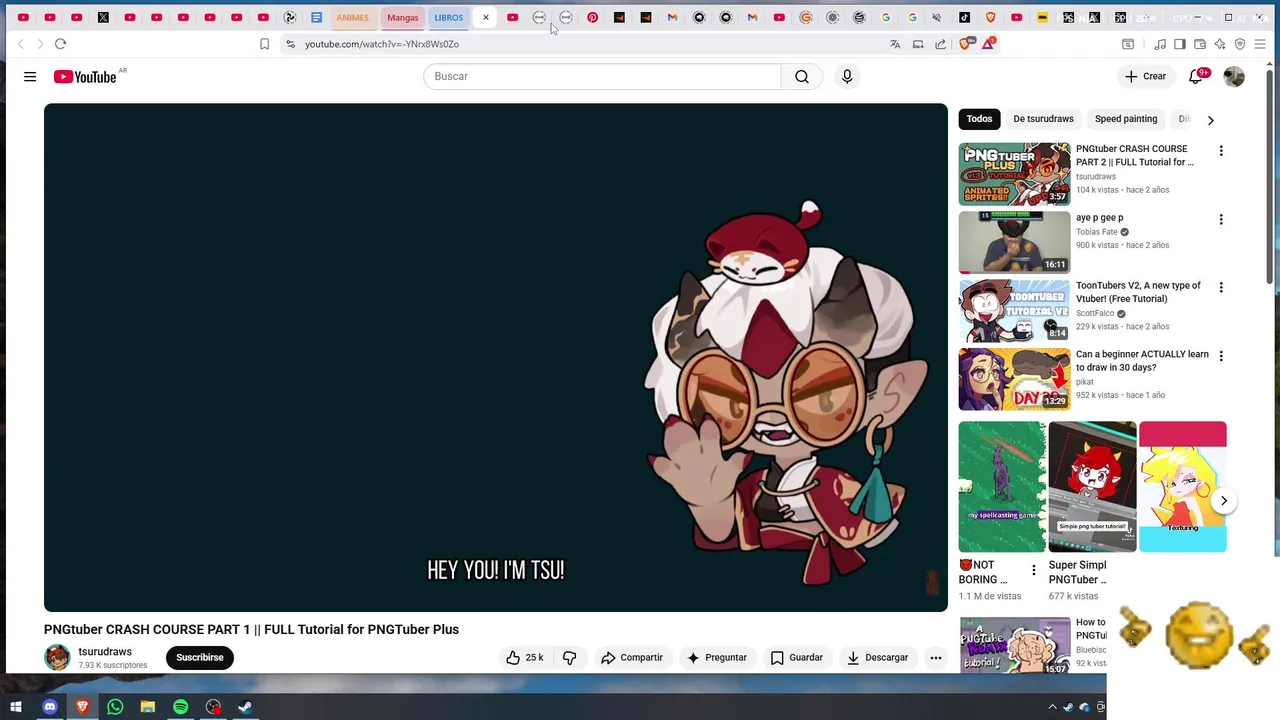
Task: Open the tsurudraws channel name link
Action: click(105, 651)
